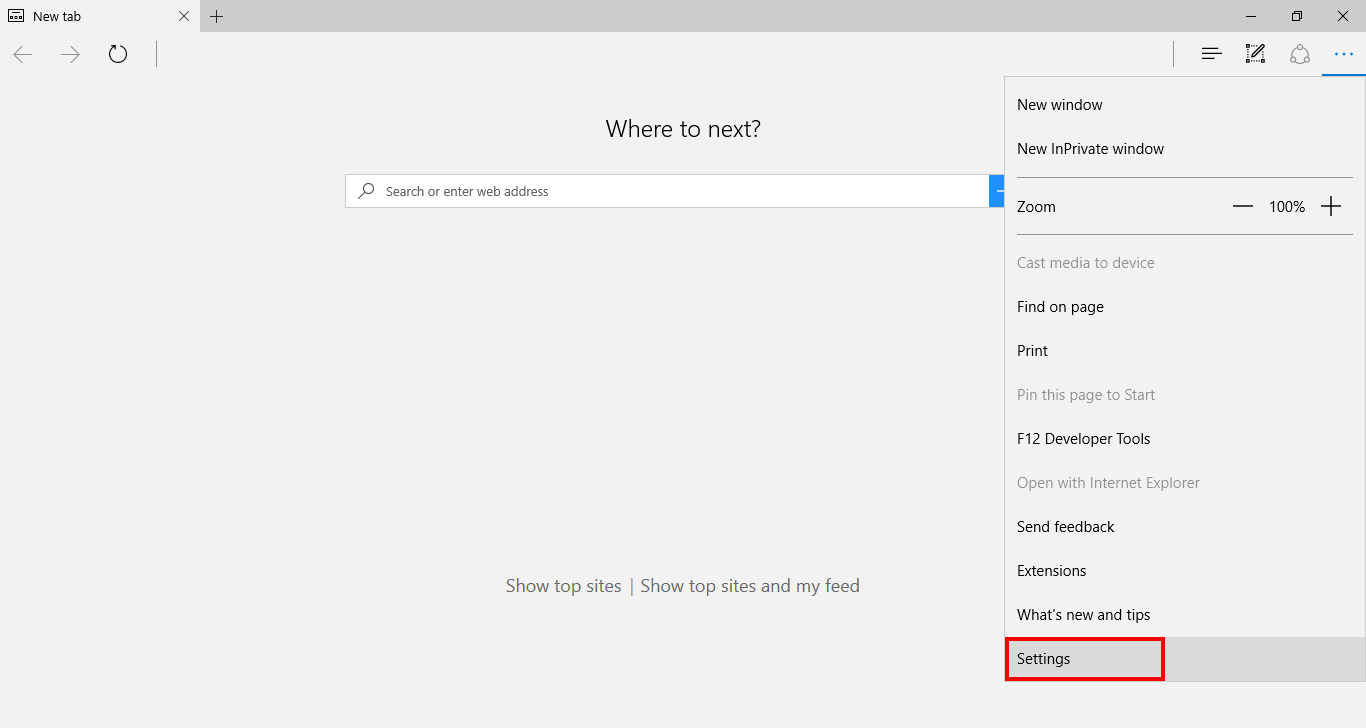Screen dimensions: 1366x728
Task: Go forward using the forward arrow
Action: tap(70, 54)
